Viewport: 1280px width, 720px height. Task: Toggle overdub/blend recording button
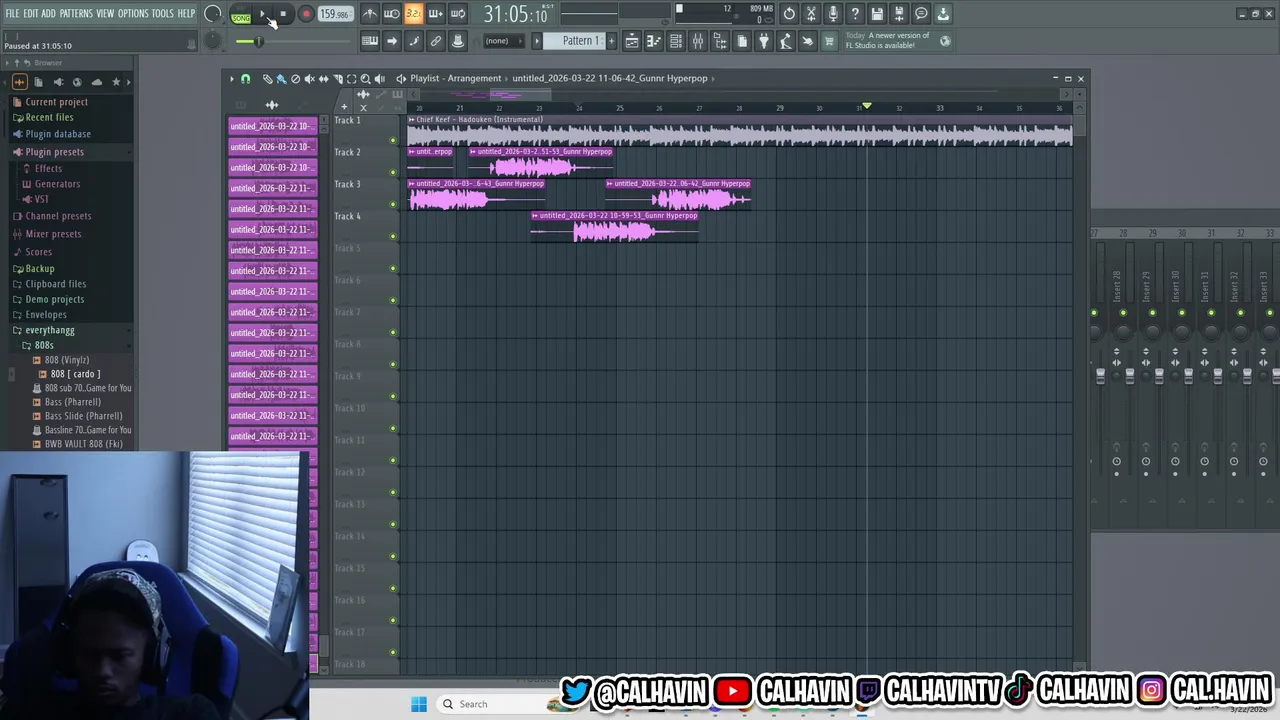coord(435,14)
